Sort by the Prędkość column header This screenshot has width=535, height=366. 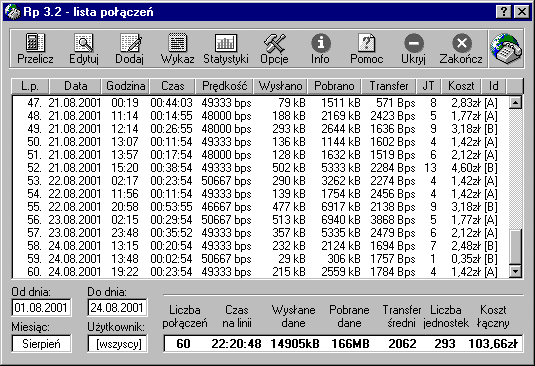click(224, 86)
